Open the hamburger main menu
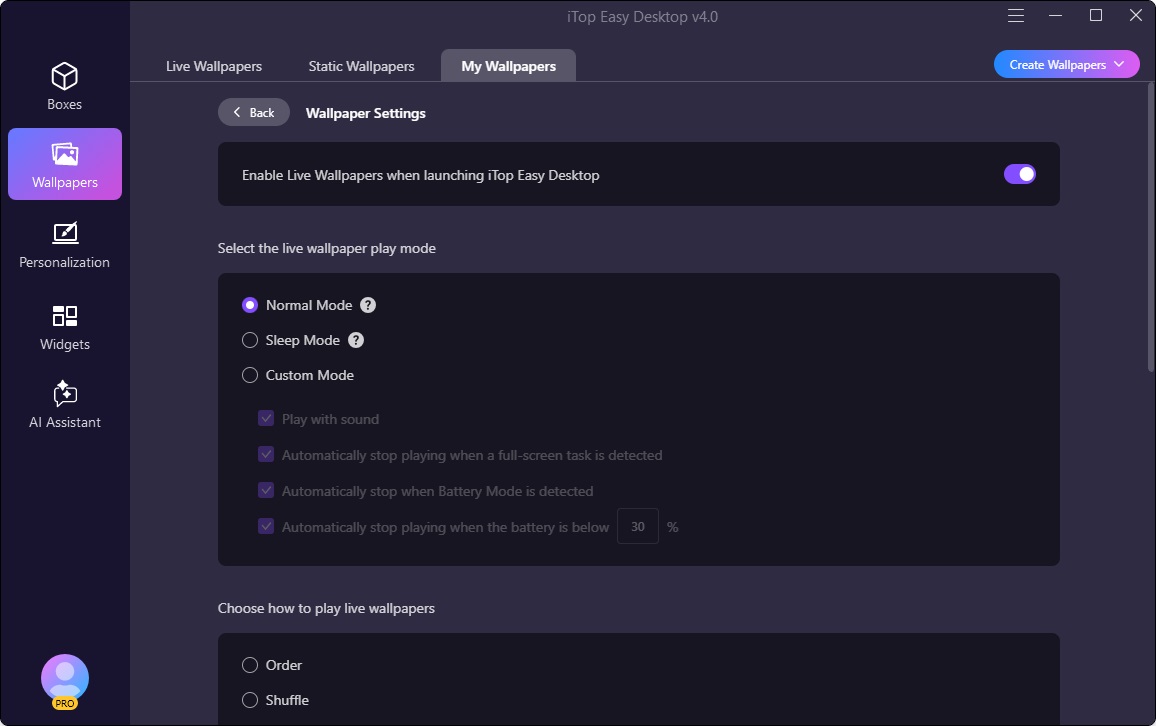Image resolution: width=1156 pixels, height=726 pixels. (x=1016, y=16)
